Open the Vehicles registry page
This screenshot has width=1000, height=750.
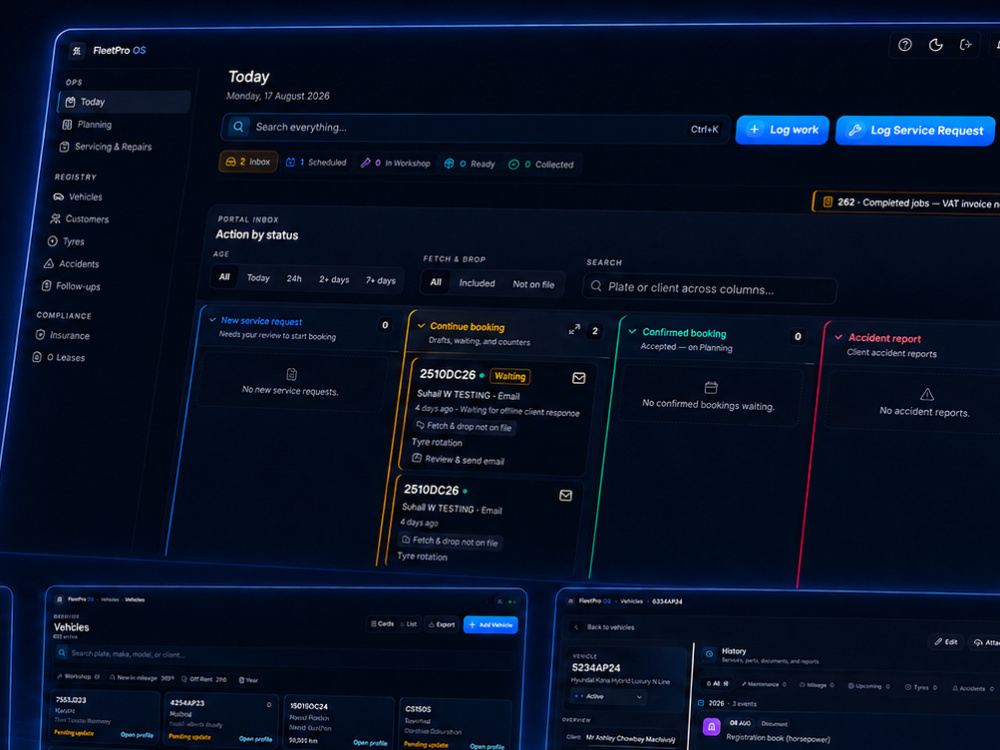78,197
